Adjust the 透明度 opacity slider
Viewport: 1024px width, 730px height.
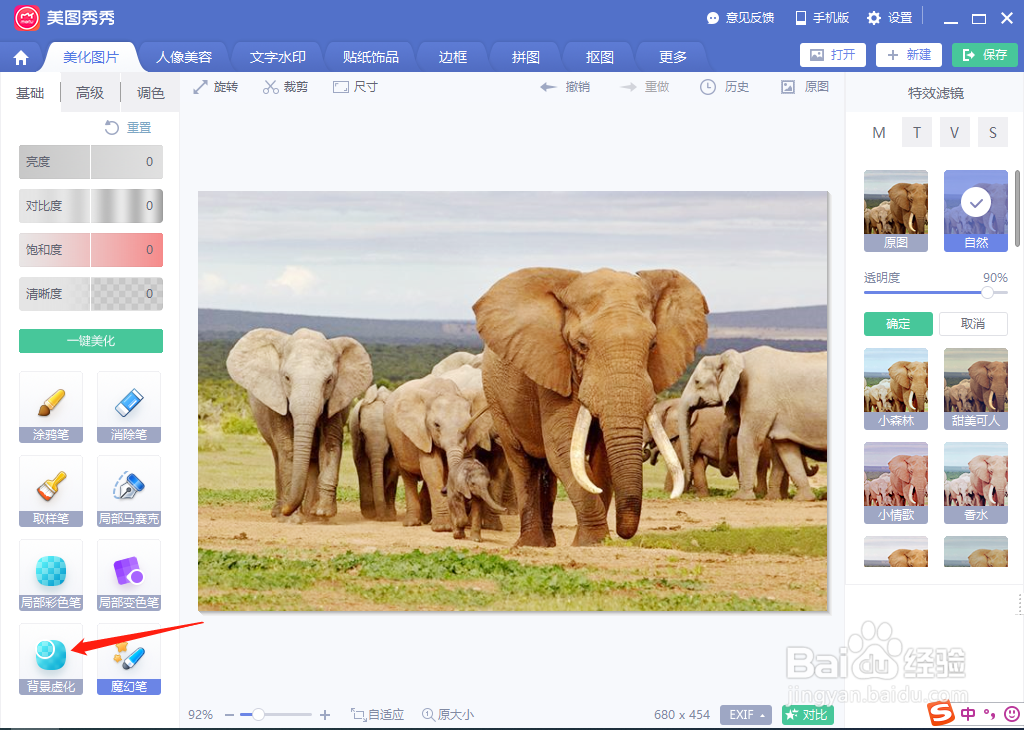tap(936, 293)
